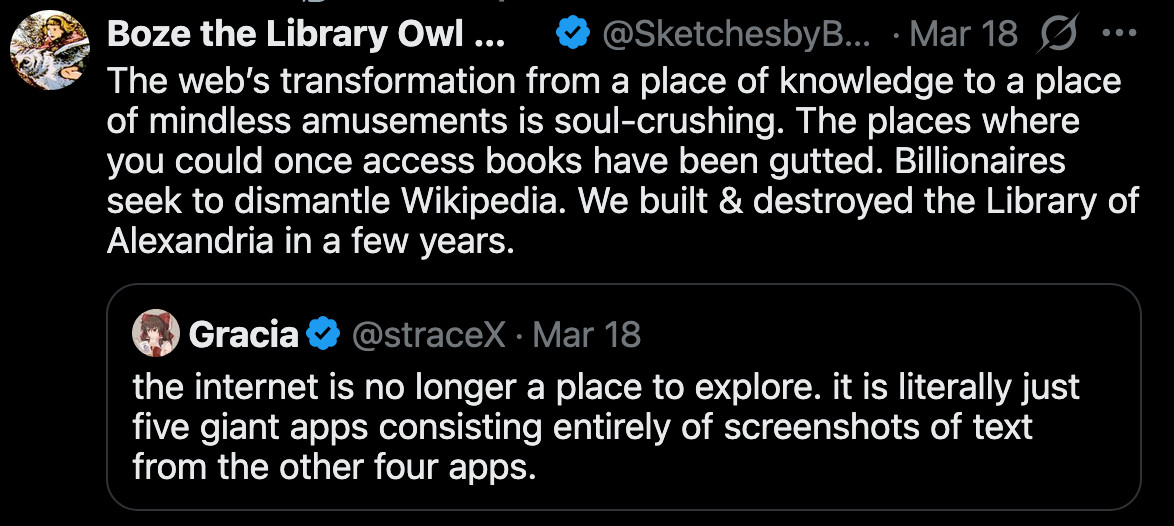Open the main post's Mar 18 timestamp
Viewport: 1174px width, 526px height.
coord(964,34)
